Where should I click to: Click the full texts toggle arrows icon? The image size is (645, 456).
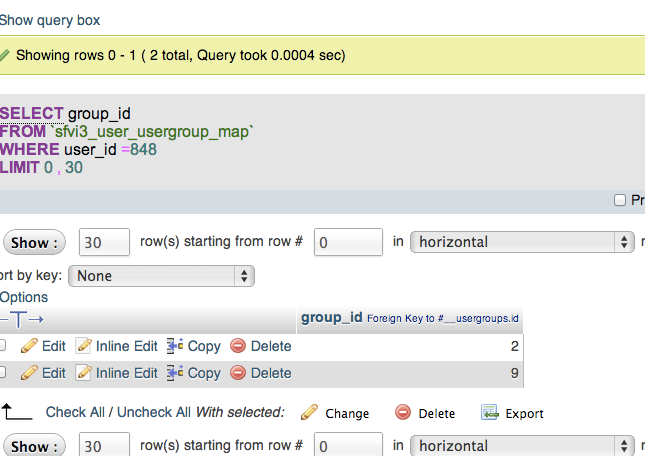point(22,319)
